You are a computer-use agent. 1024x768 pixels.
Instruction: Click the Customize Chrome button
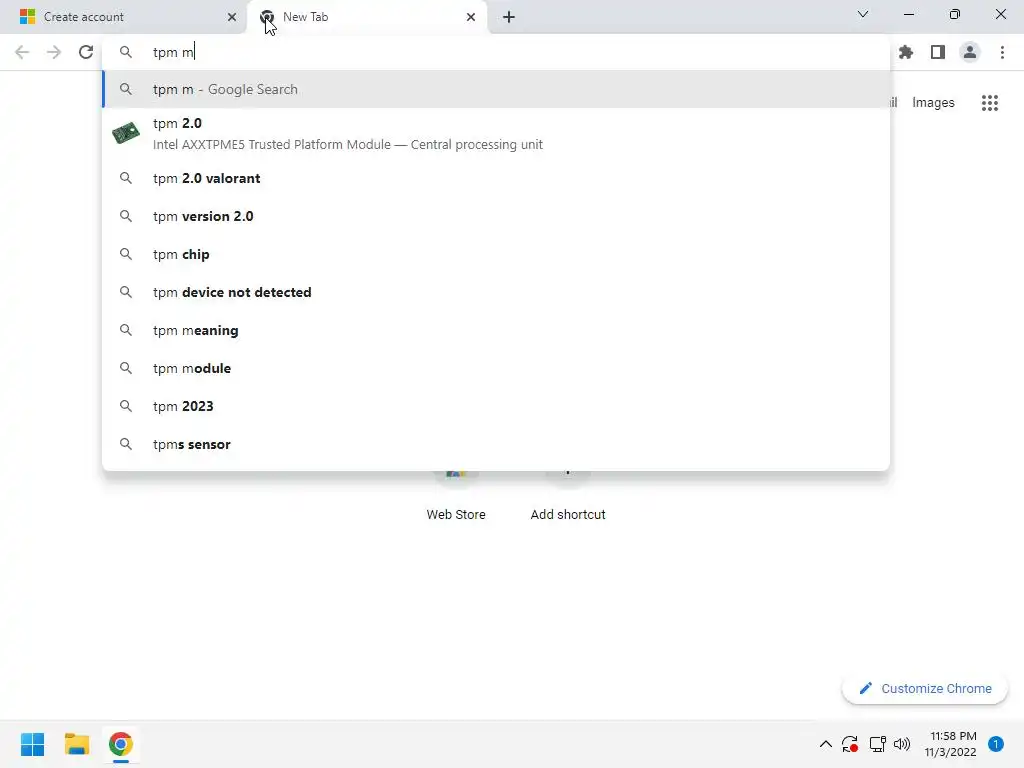pos(925,688)
